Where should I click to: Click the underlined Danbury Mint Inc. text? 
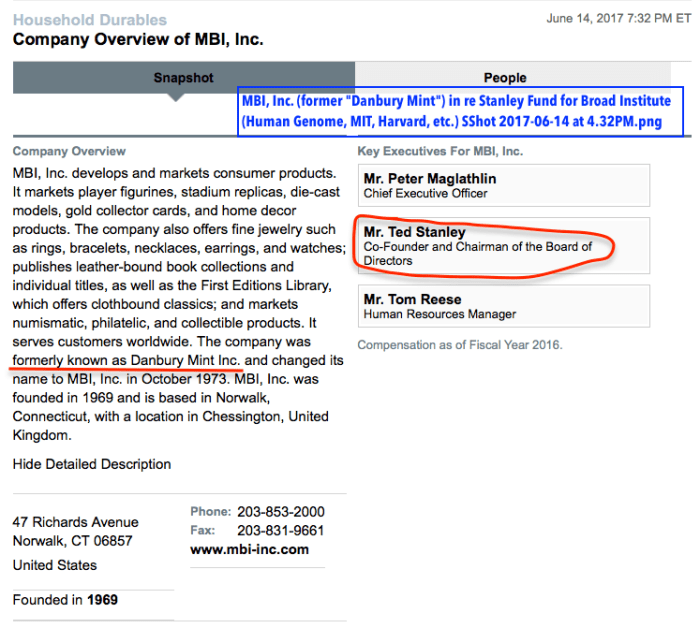(185, 360)
